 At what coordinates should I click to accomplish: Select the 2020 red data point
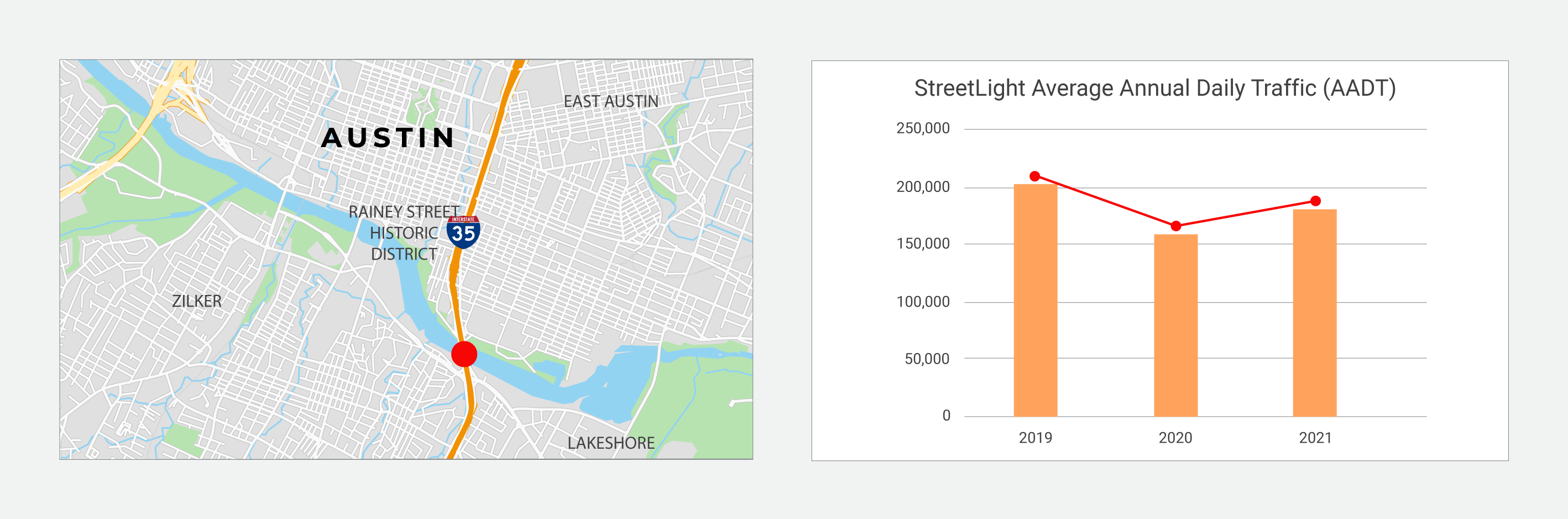[1176, 226]
